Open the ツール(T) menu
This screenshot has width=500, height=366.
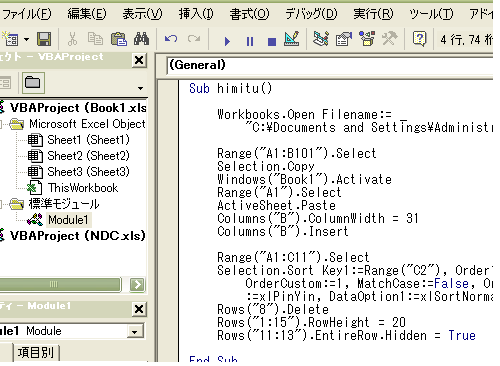431,14
